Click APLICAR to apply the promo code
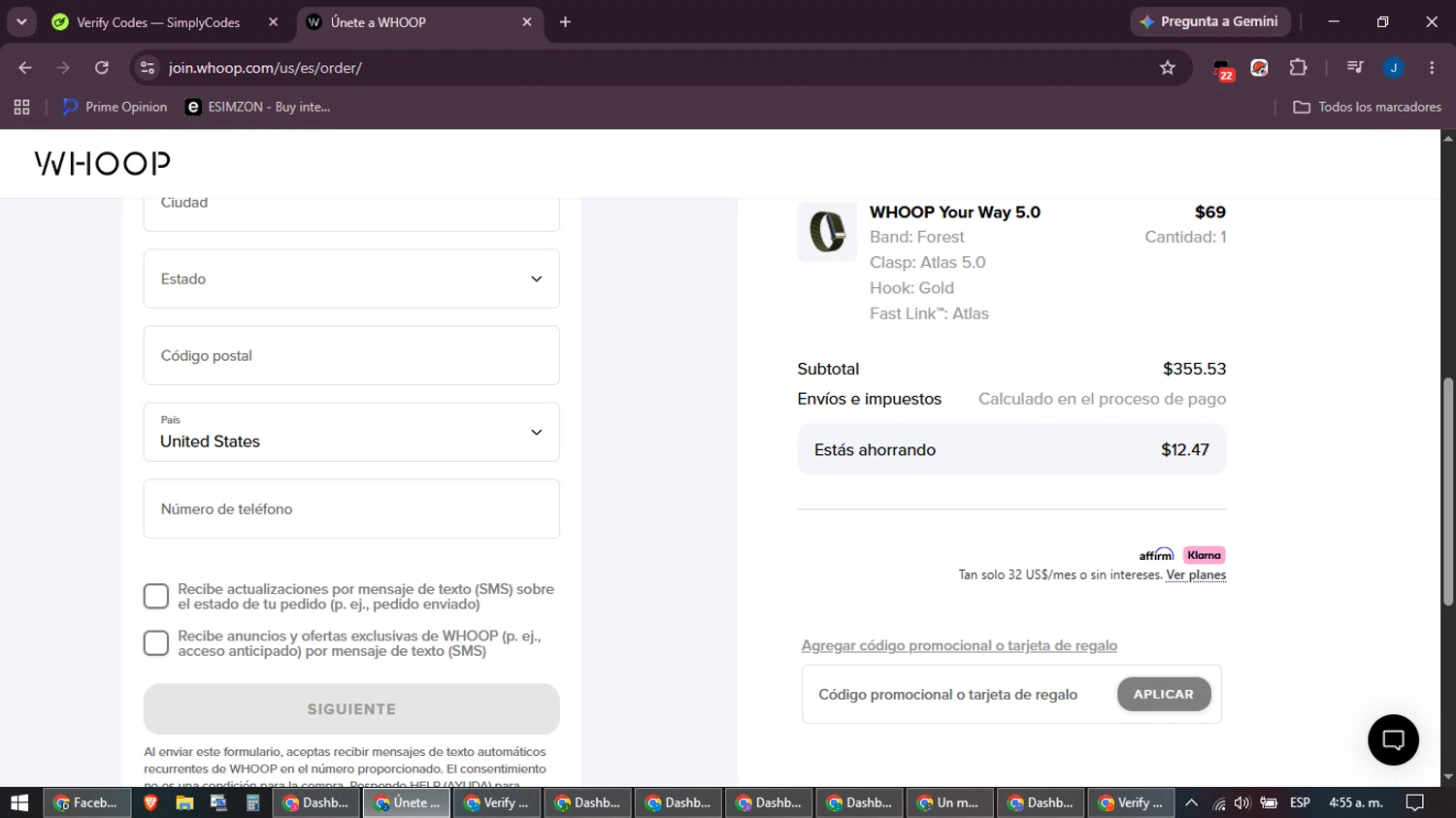The image size is (1456, 818). coord(1164,694)
